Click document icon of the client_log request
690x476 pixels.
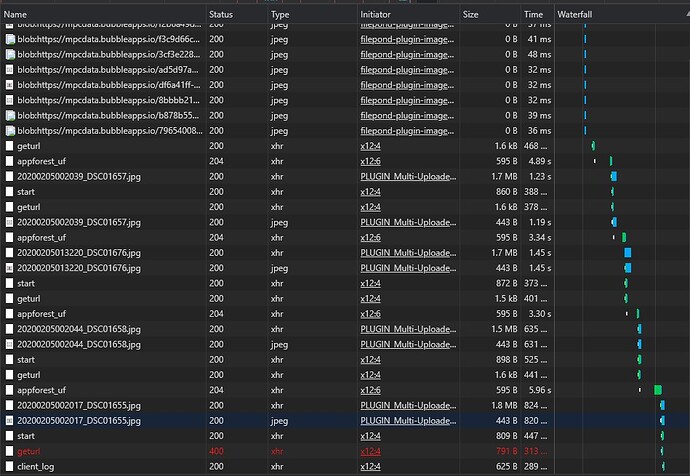[x=9, y=466]
